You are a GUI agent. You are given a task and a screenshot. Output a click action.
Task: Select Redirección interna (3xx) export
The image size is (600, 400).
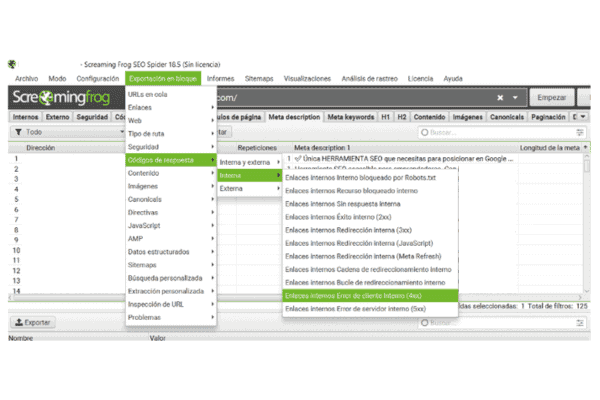coord(370,230)
